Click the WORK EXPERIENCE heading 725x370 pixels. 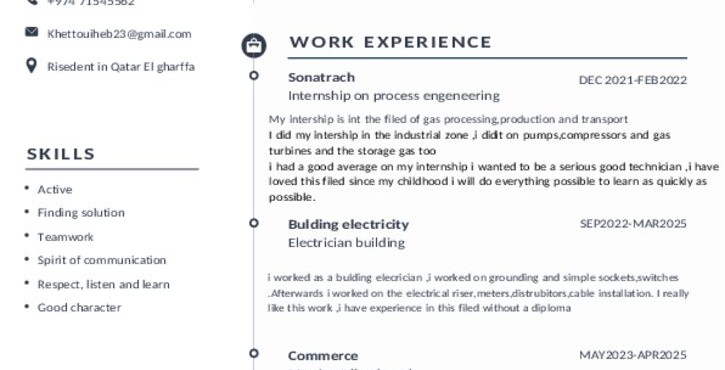coord(390,42)
